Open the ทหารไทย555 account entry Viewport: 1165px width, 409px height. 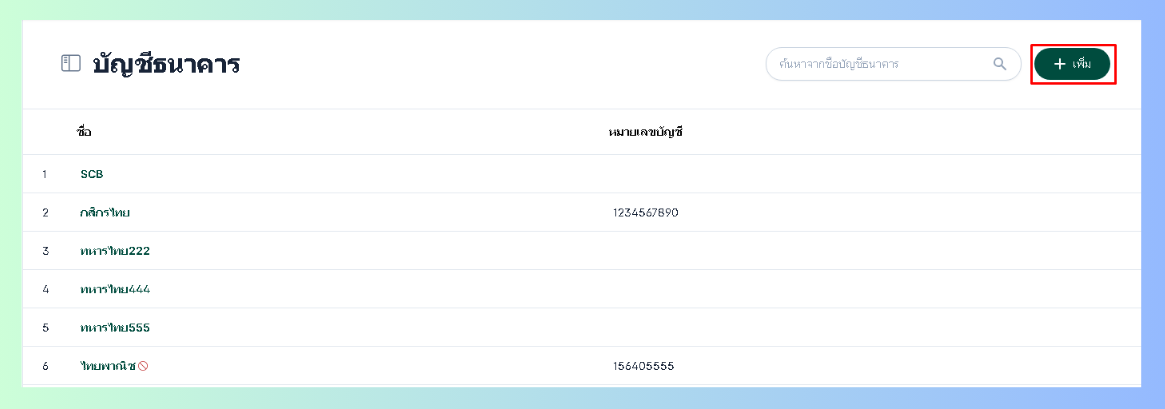tap(115, 328)
